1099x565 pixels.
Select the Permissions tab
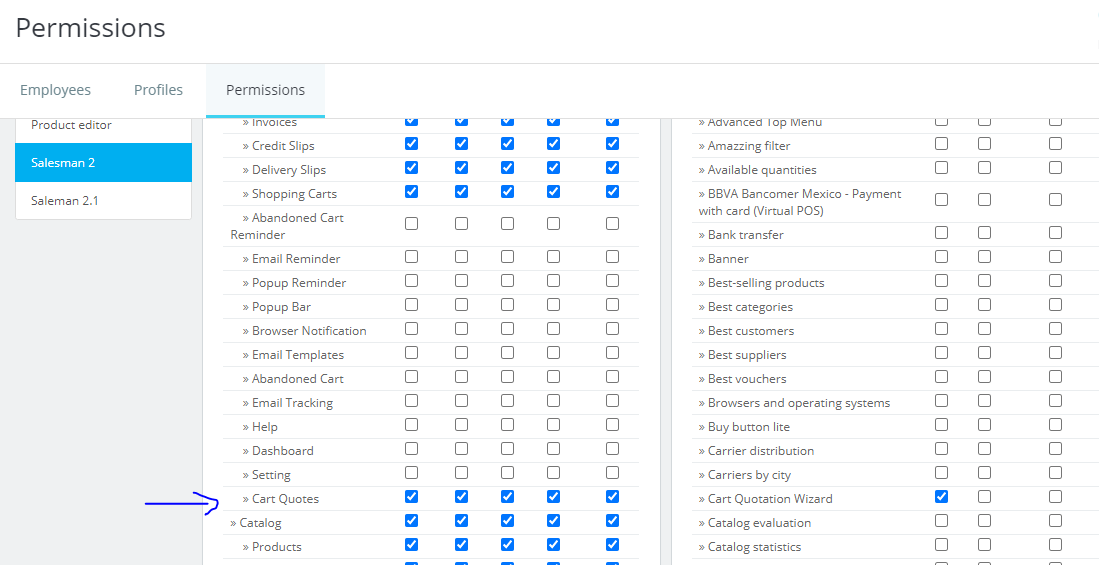tap(265, 90)
